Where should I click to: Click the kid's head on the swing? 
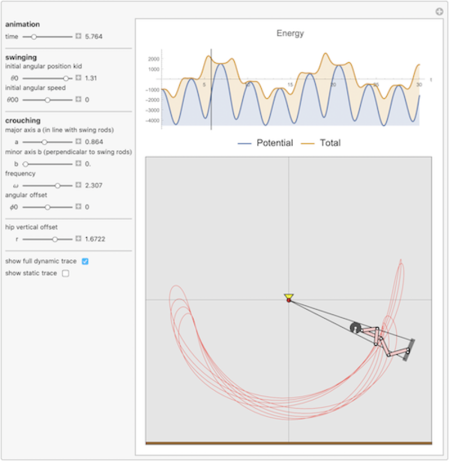[355, 328]
